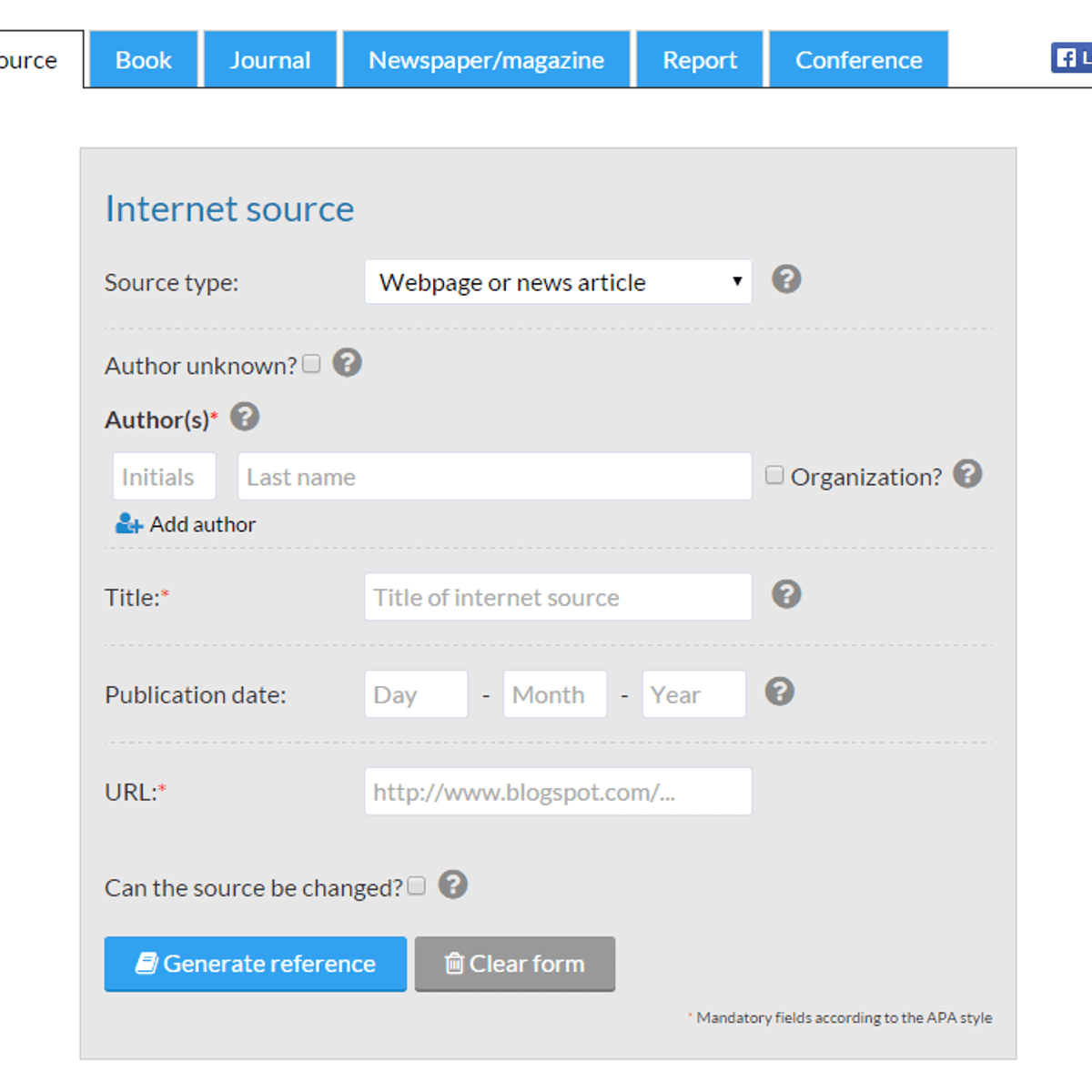
Task: Click help icon next to Author(s) label
Action: [x=245, y=418]
